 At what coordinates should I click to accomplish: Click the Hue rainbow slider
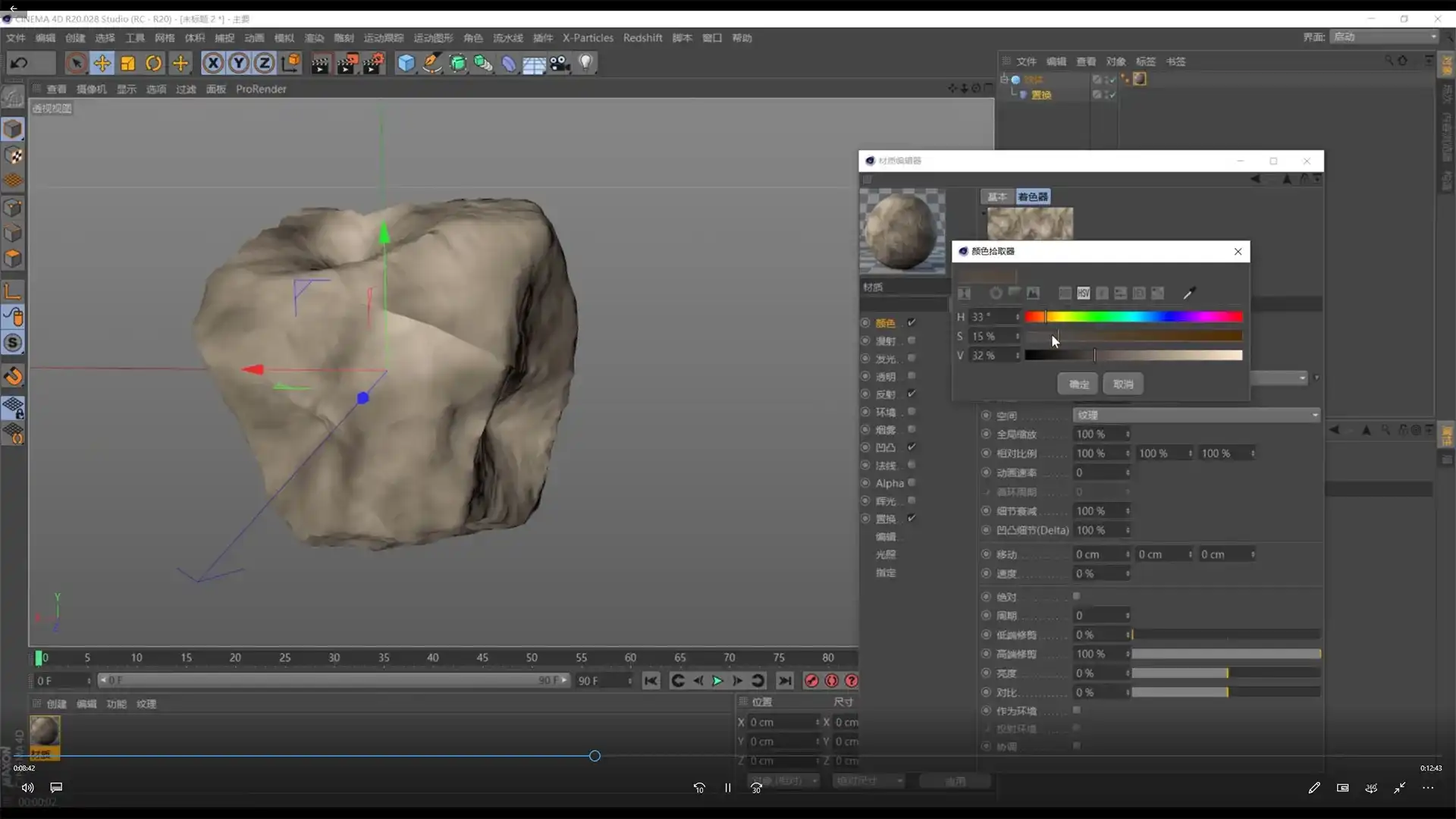[x=1133, y=317]
